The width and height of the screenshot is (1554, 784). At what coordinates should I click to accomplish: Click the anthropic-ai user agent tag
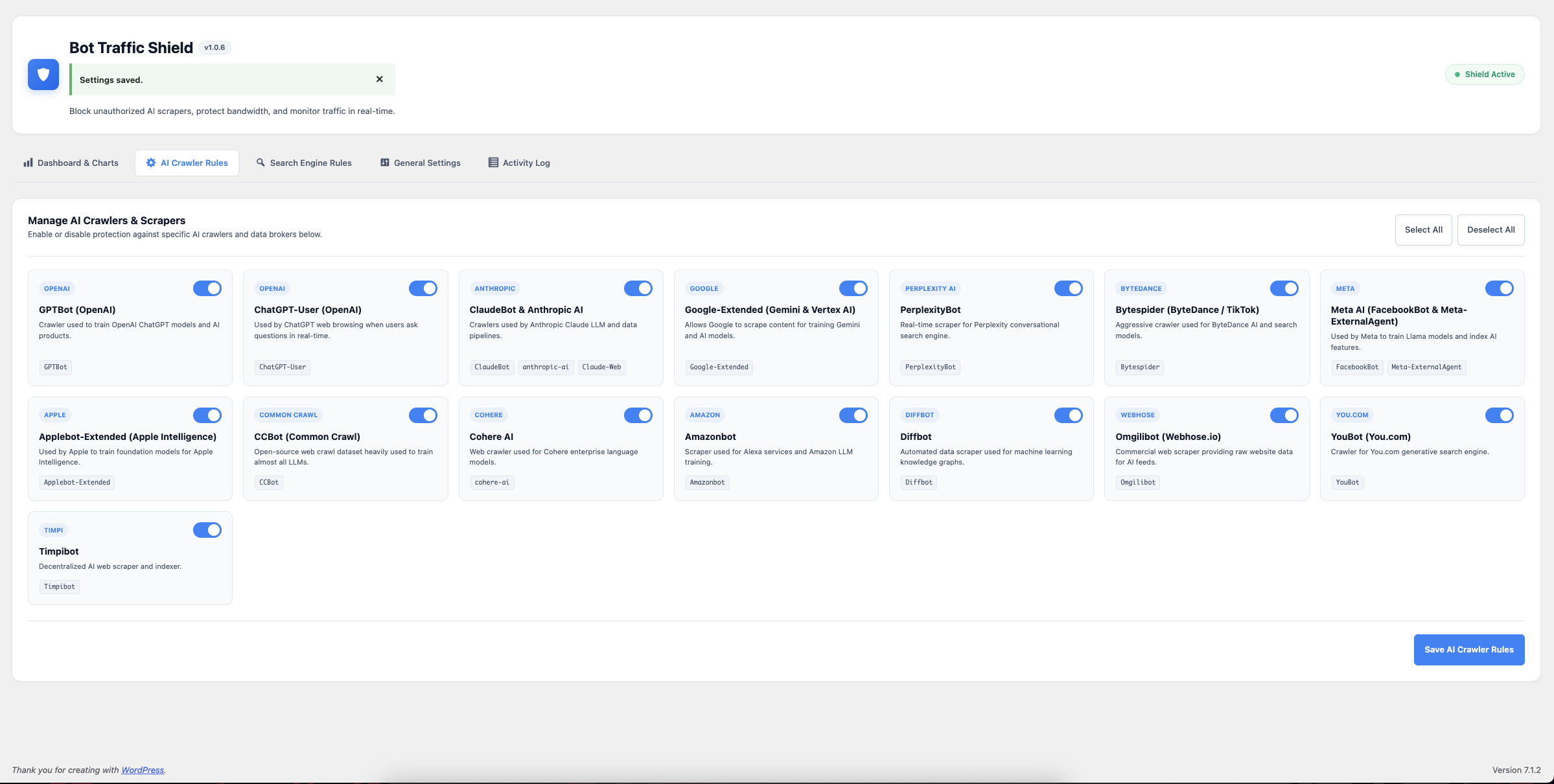coord(546,367)
